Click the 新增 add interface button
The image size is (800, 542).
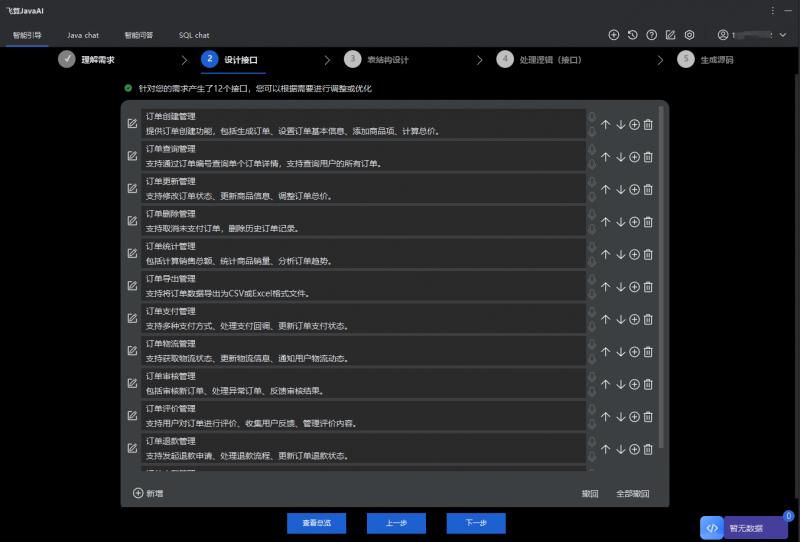point(147,493)
